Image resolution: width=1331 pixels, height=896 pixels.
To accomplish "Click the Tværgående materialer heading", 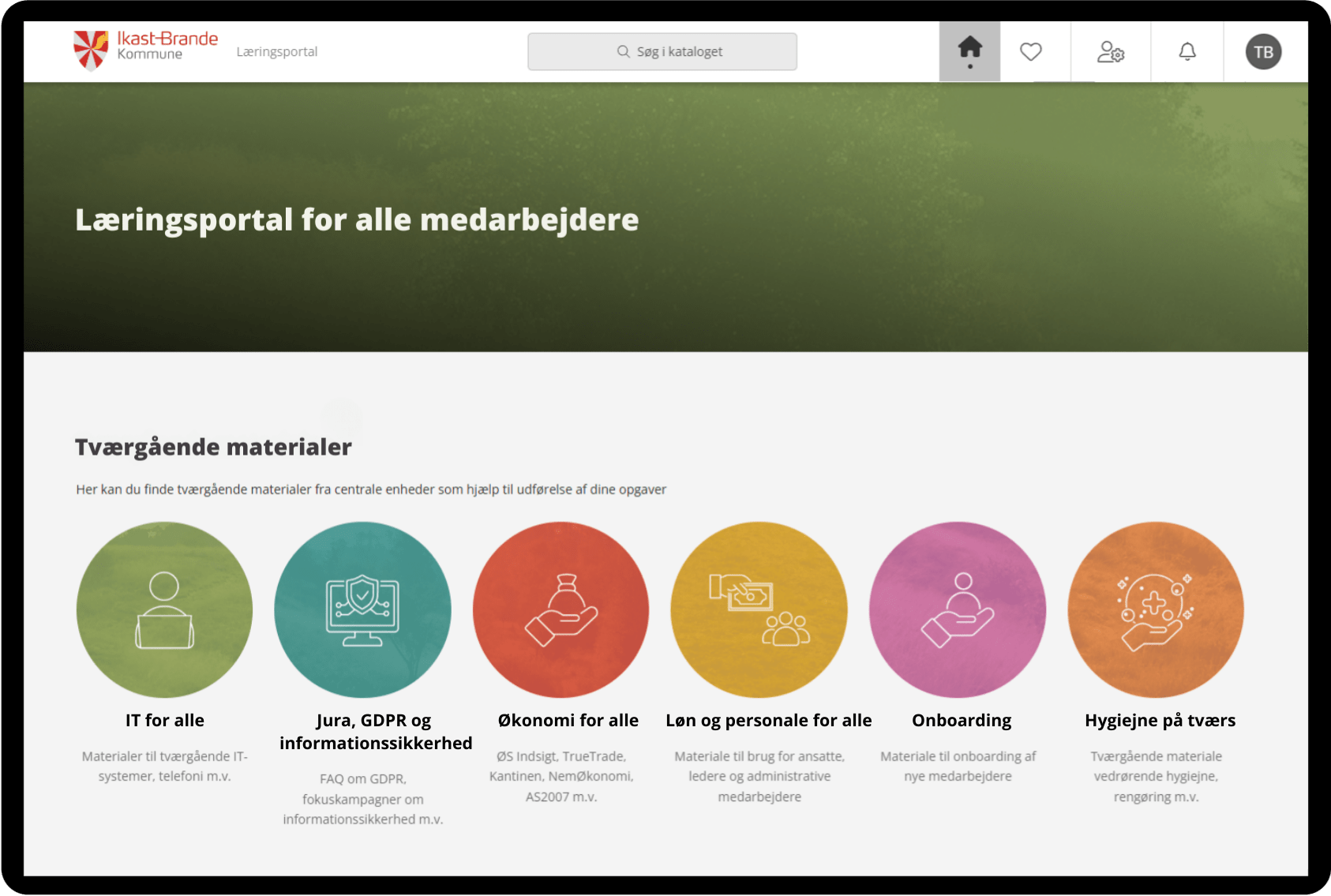I will pos(212,446).
